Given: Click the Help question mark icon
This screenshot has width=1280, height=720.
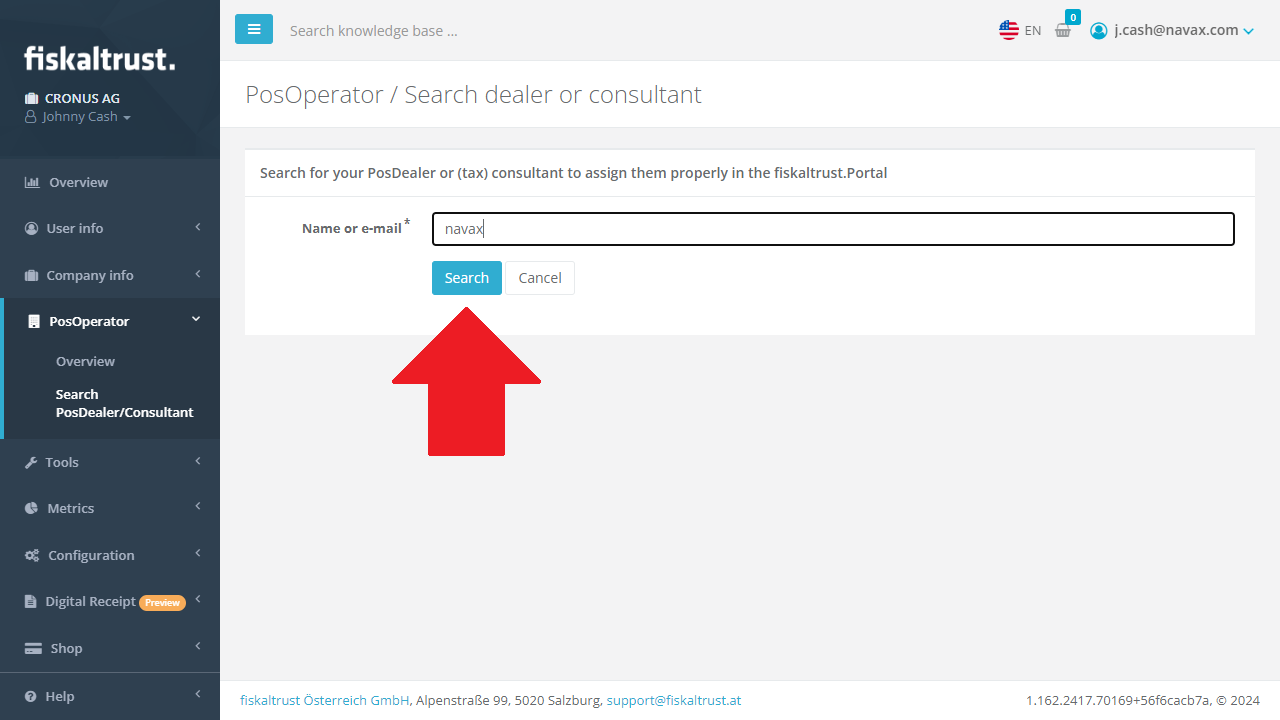Looking at the screenshot, I should point(31,696).
